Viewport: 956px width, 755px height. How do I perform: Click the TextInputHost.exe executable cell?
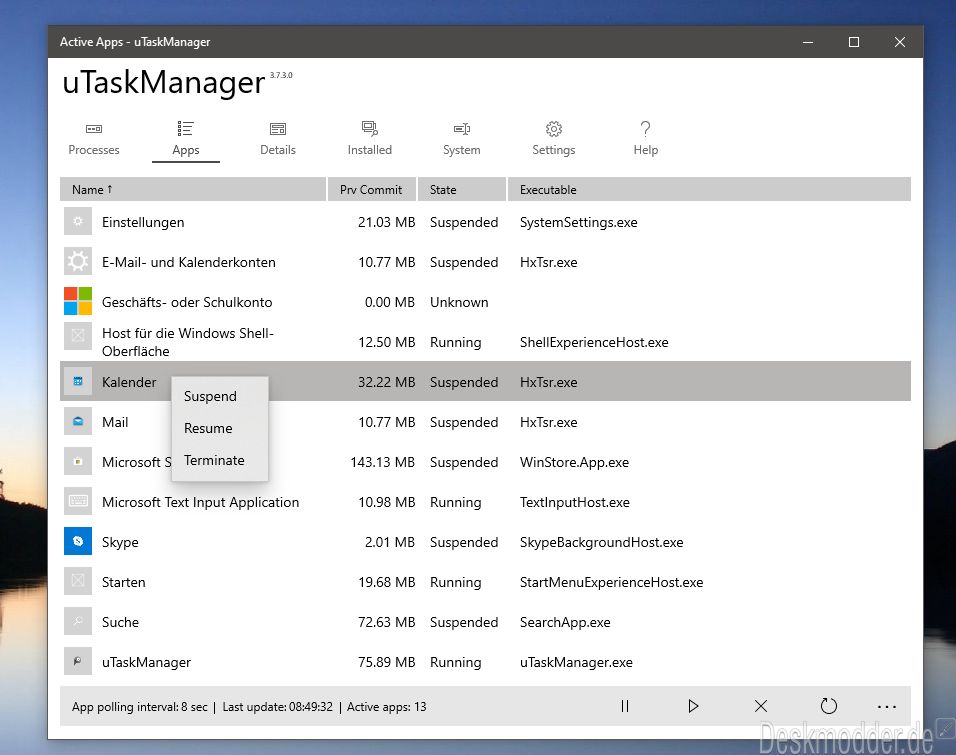click(574, 502)
